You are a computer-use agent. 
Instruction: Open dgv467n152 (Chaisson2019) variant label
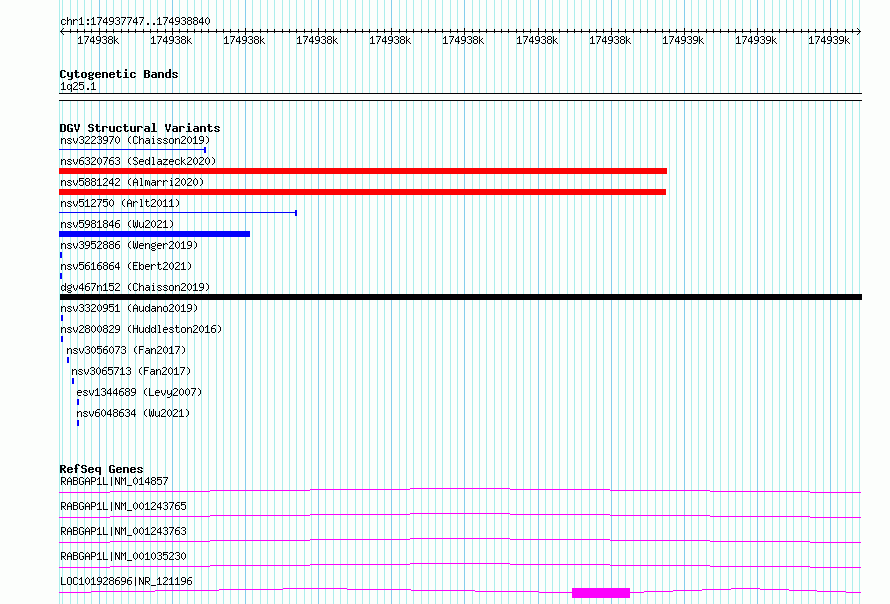click(x=135, y=287)
